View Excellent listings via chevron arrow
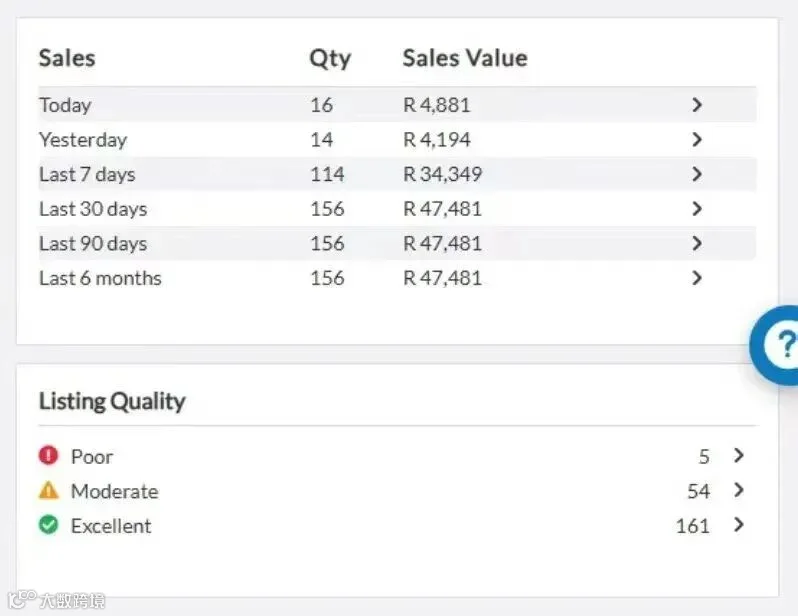 [739, 524]
